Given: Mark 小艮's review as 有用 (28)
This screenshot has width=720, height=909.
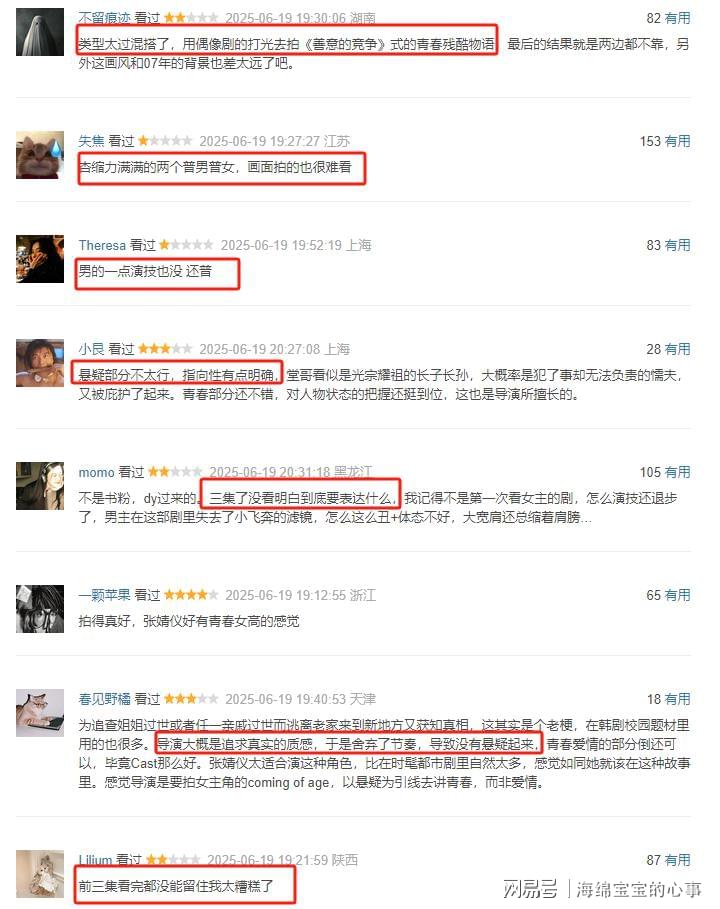Looking at the screenshot, I should tap(677, 349).
